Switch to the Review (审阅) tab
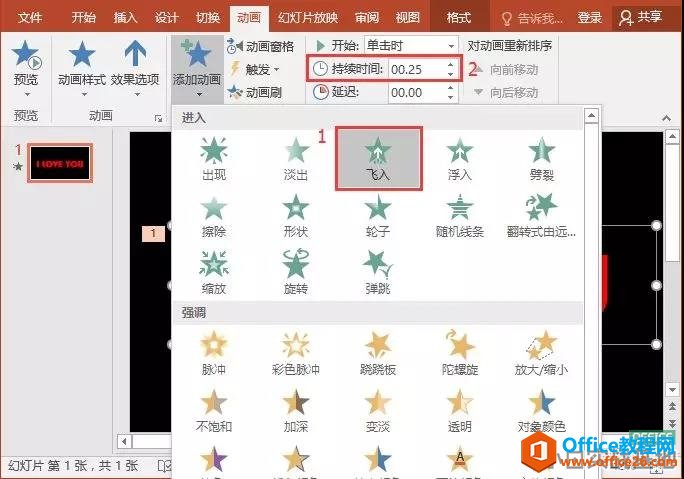 coord(366,17)
